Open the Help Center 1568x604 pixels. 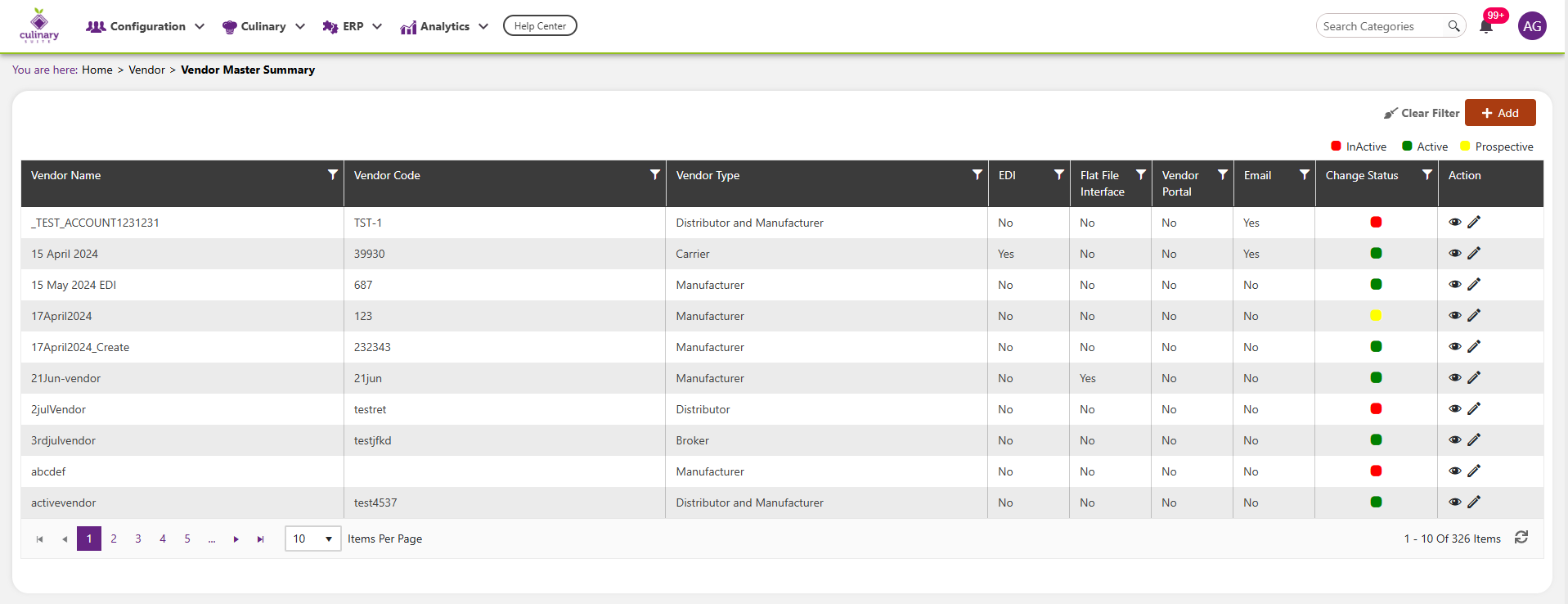(x=540, y=26)
